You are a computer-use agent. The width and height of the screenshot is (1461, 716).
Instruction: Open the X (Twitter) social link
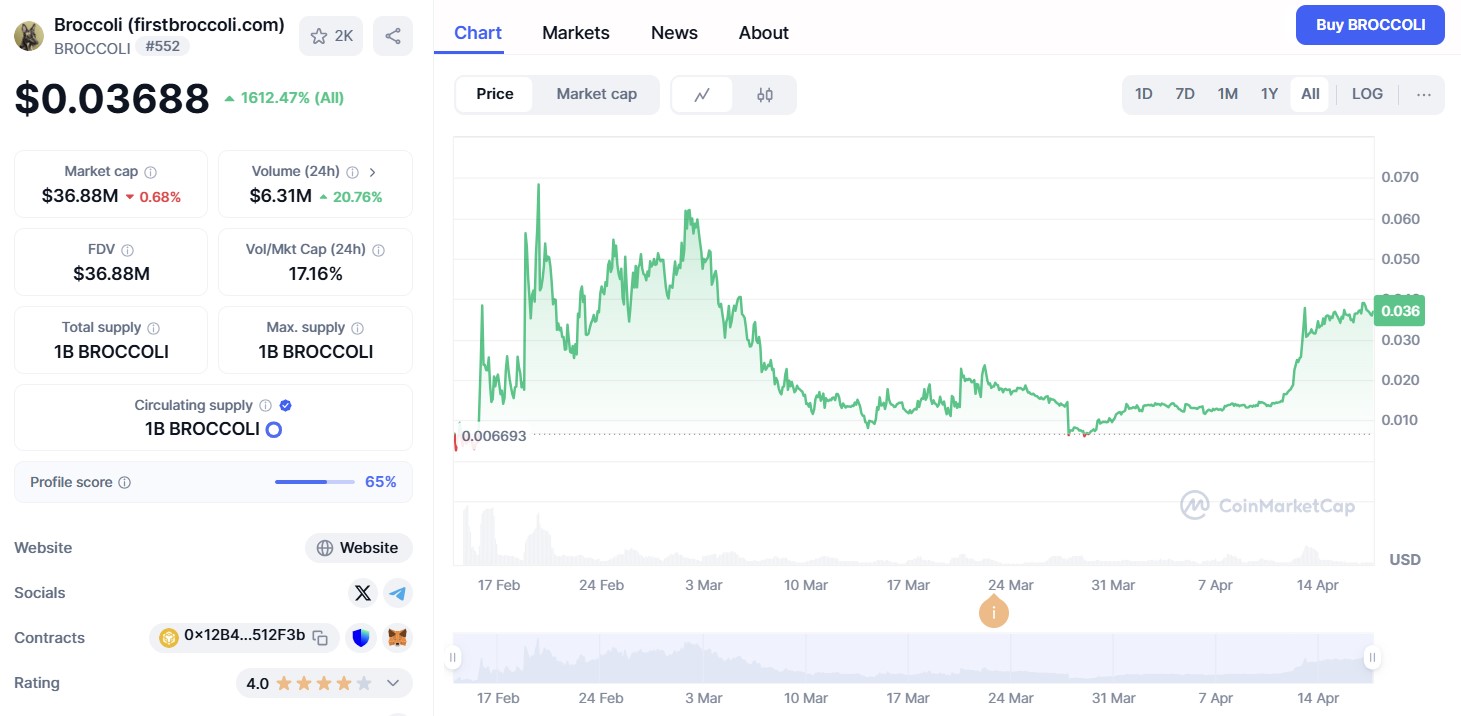coord(363,593)
